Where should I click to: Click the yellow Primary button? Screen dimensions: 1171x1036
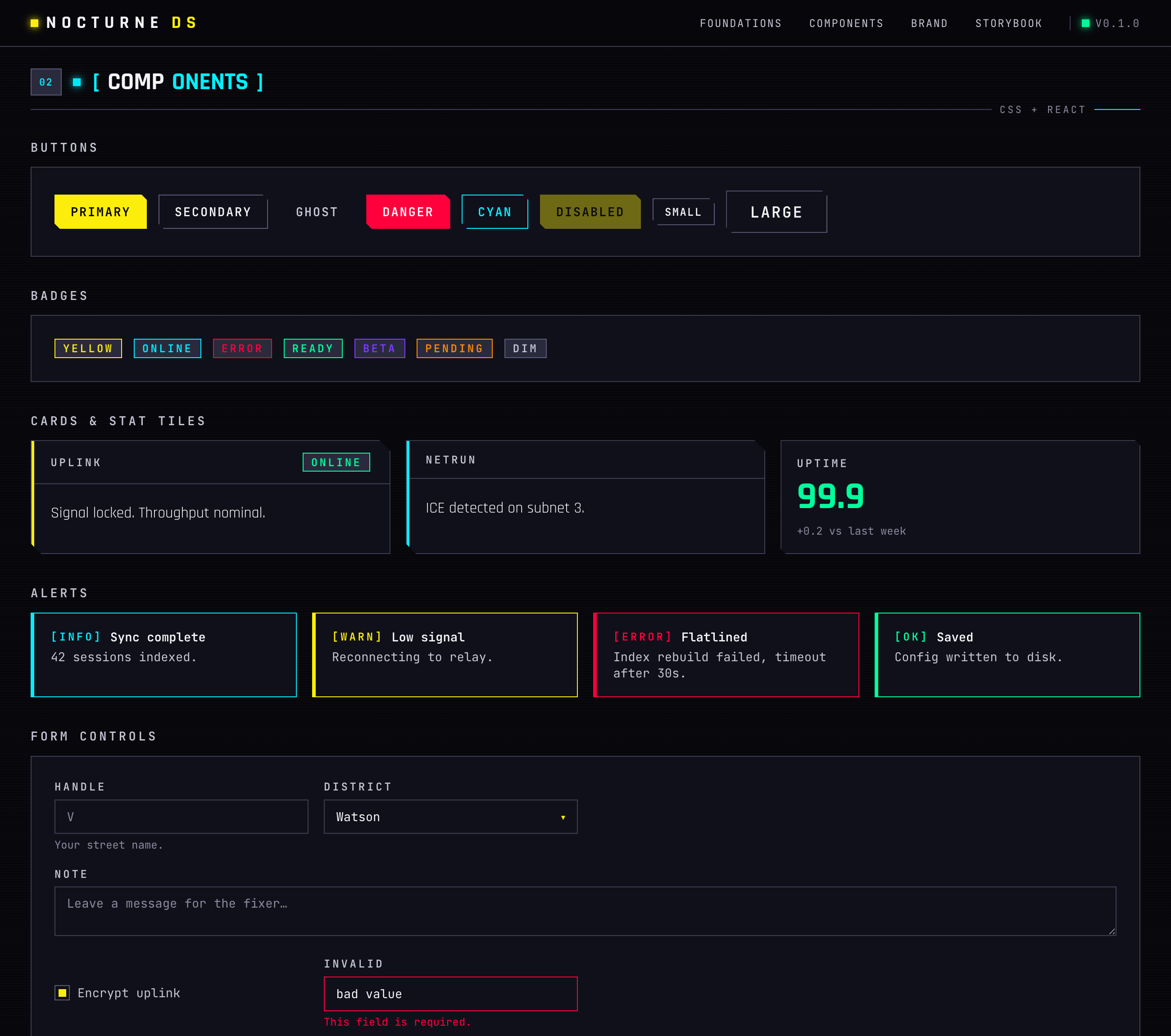(100, 212)
